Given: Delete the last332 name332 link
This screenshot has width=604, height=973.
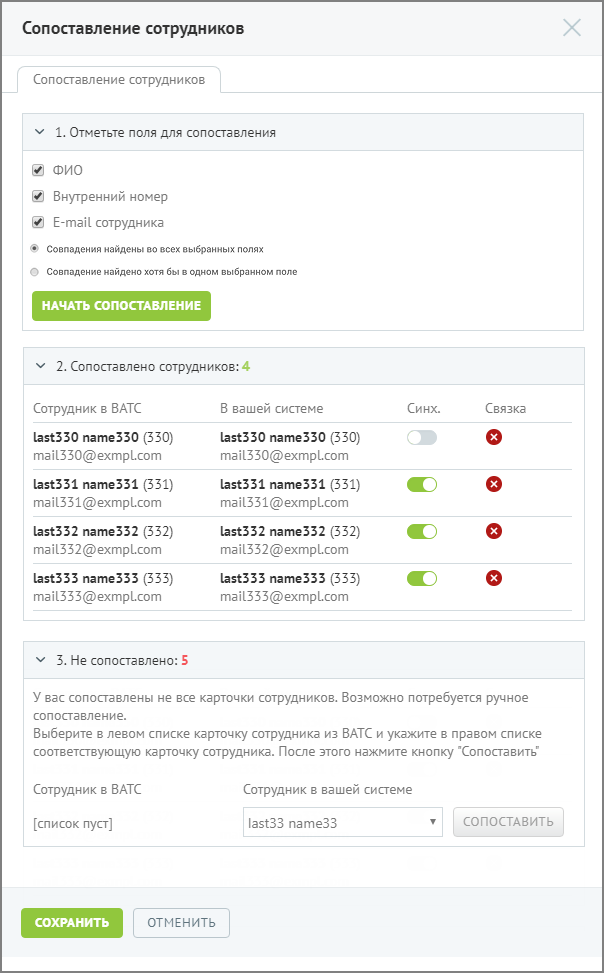Looking at the screenshot, I should coord(494,531).
